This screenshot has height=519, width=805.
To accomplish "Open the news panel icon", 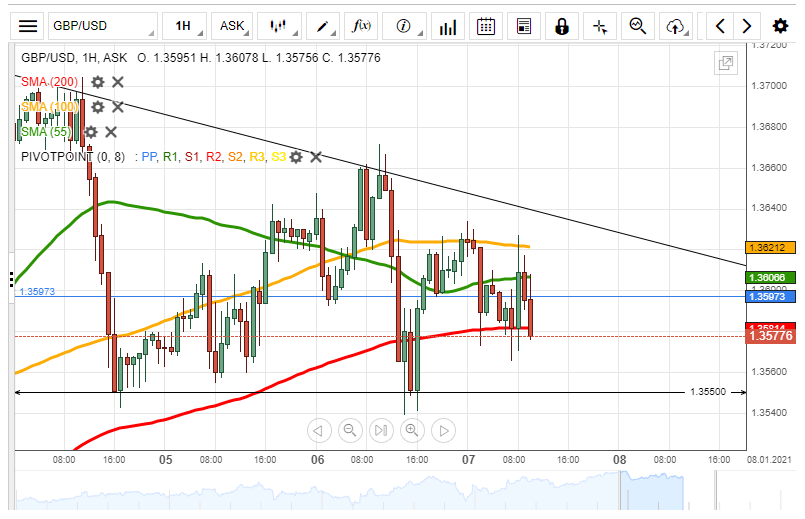I will point(524,26).
